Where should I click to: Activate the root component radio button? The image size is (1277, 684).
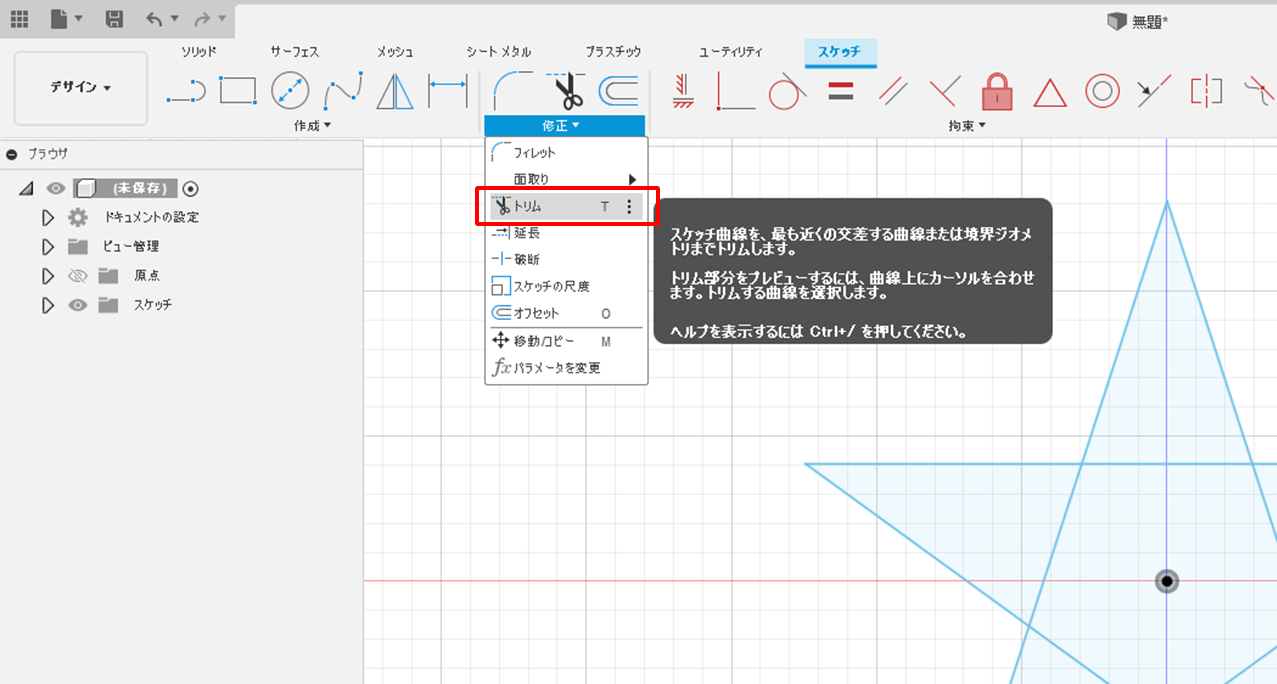[191, 188]
